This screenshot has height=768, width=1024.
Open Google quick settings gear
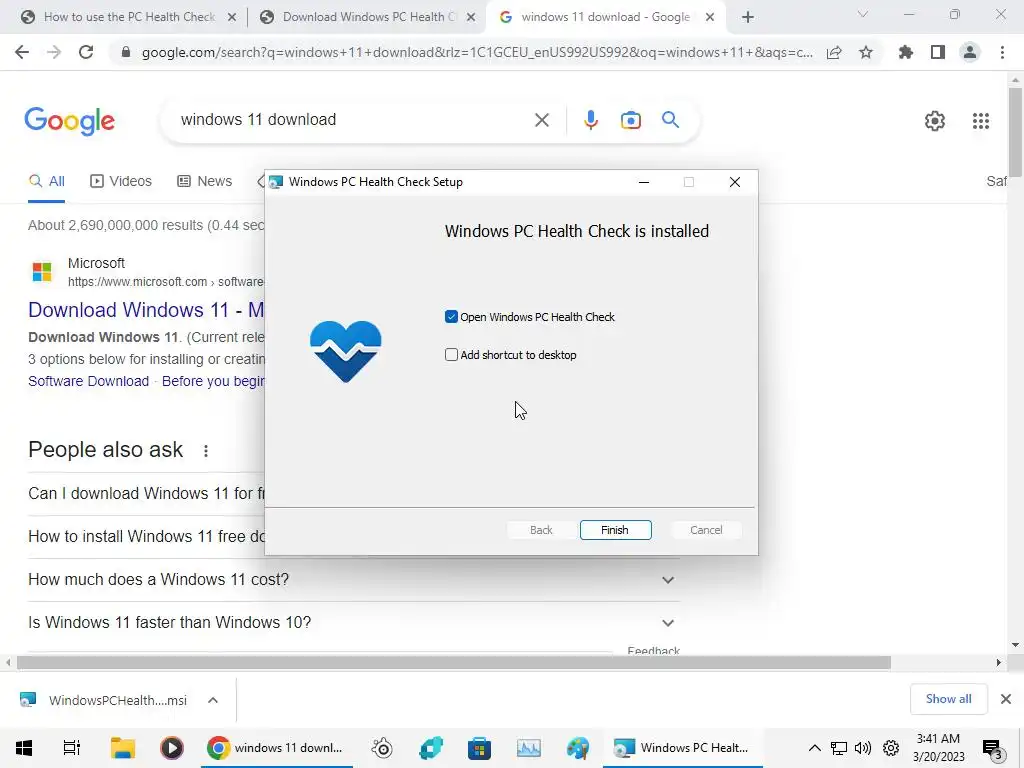[x=935, y=121]
